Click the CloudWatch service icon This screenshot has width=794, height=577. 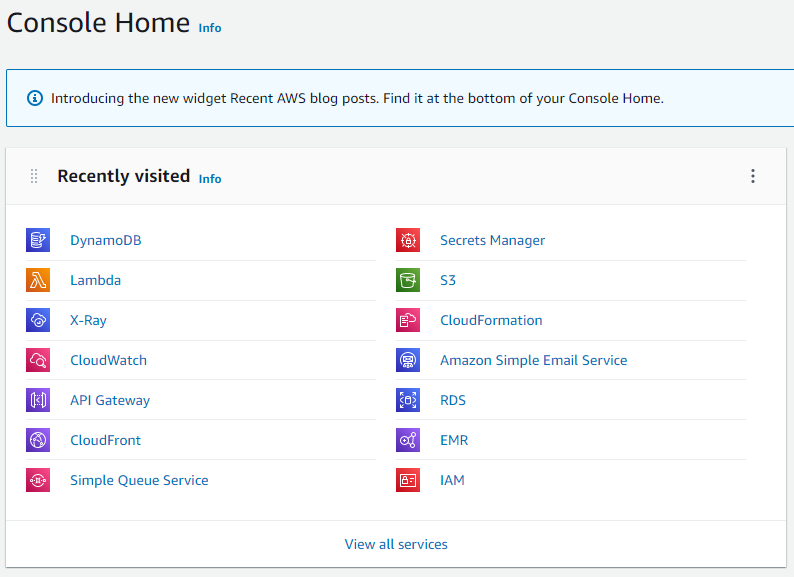pos(37,360)
